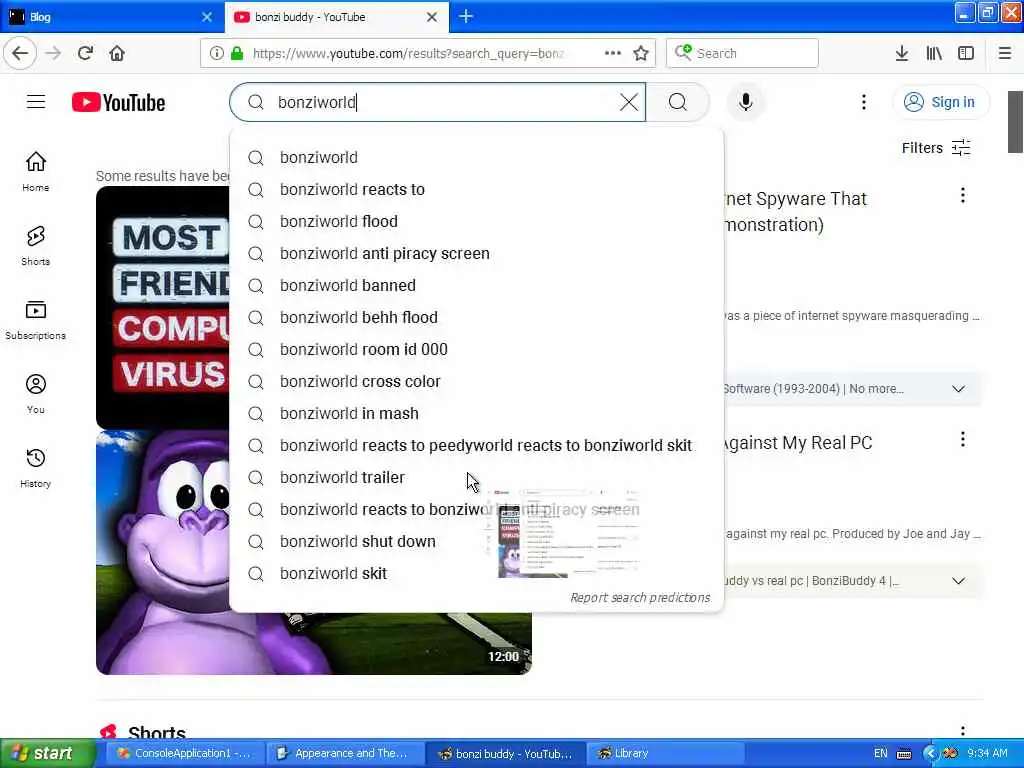
Task: Select suggestion 'bonziworld reacts to'
Action: [x=477, y=189]
